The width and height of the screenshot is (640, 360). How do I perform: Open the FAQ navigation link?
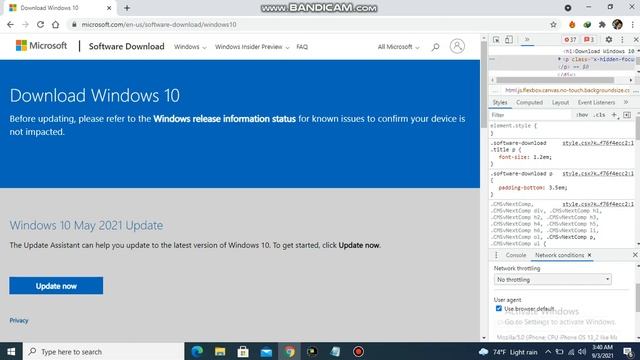coord(302,47)
